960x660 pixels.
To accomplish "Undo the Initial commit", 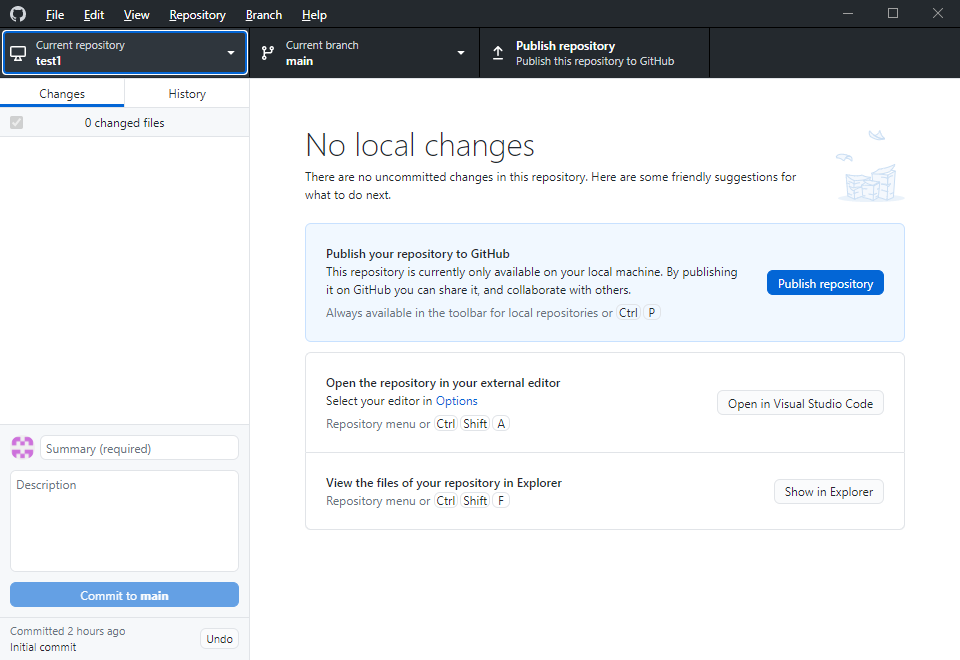I will pyautogui.click(x=219, y=639).
